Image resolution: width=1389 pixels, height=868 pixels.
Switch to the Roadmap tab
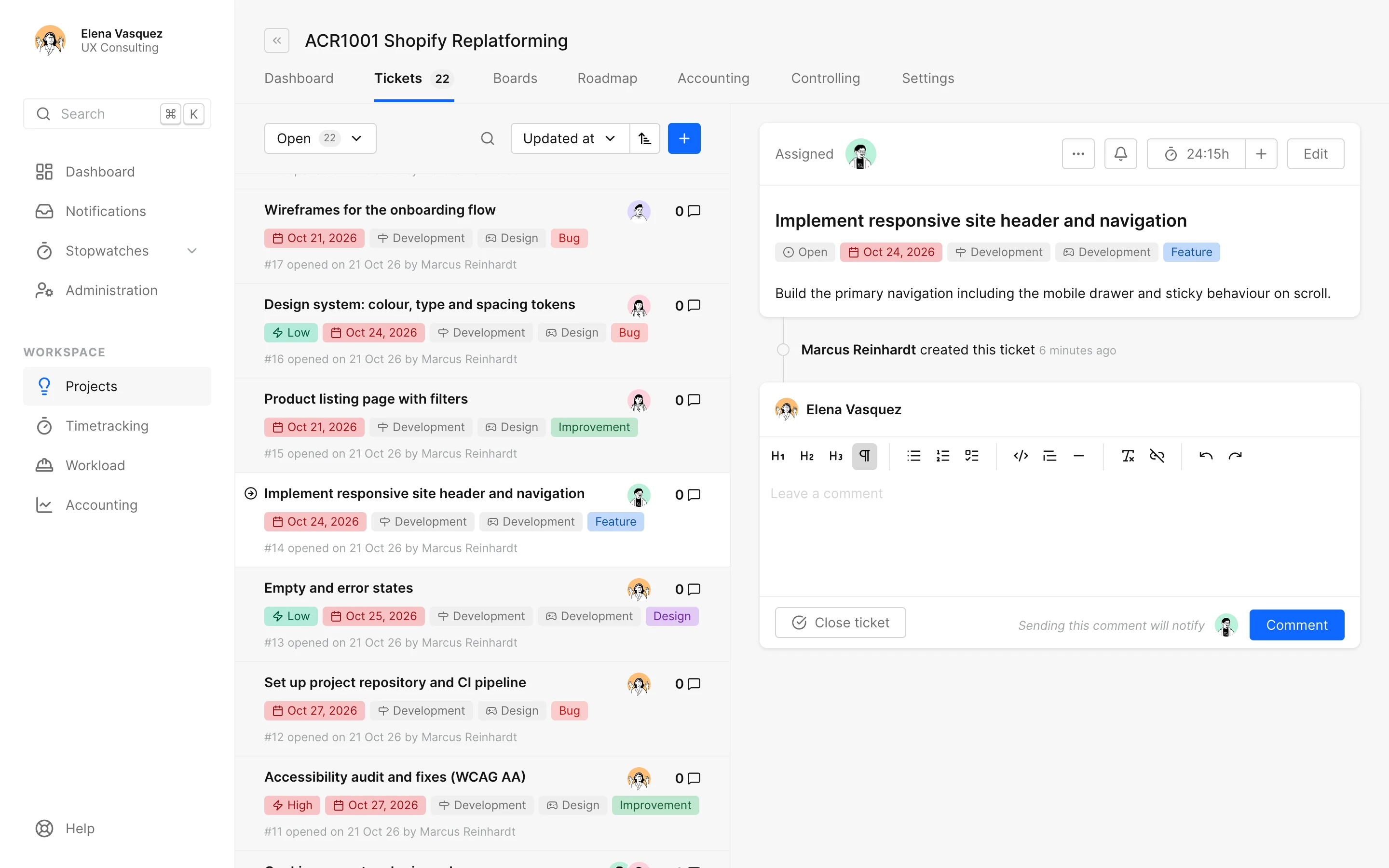607,78
